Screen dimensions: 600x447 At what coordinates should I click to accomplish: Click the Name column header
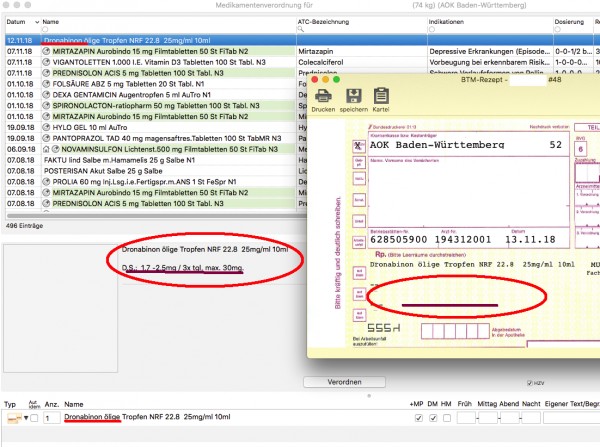coord(51,22)
